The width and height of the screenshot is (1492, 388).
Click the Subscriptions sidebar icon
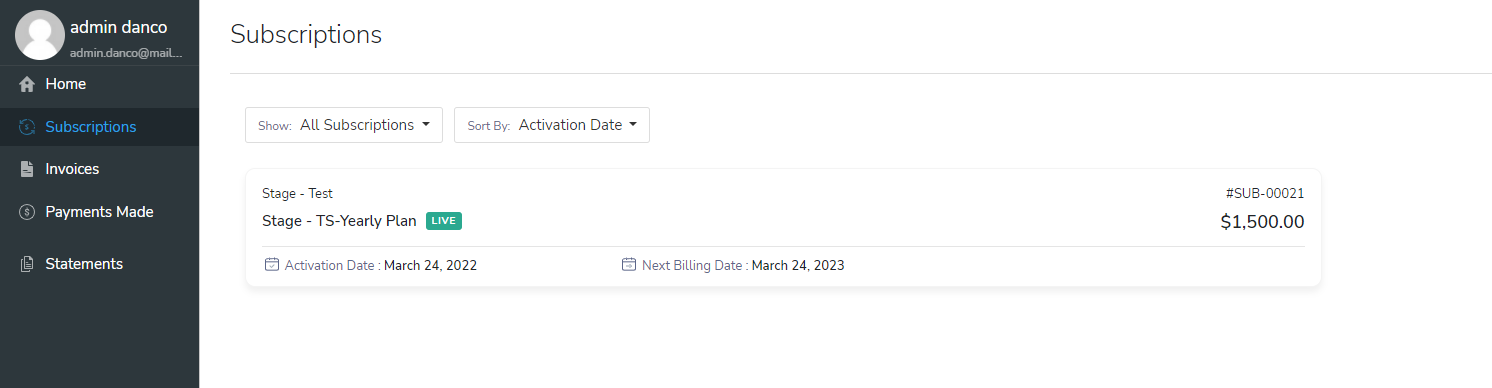tap(27, 127)
